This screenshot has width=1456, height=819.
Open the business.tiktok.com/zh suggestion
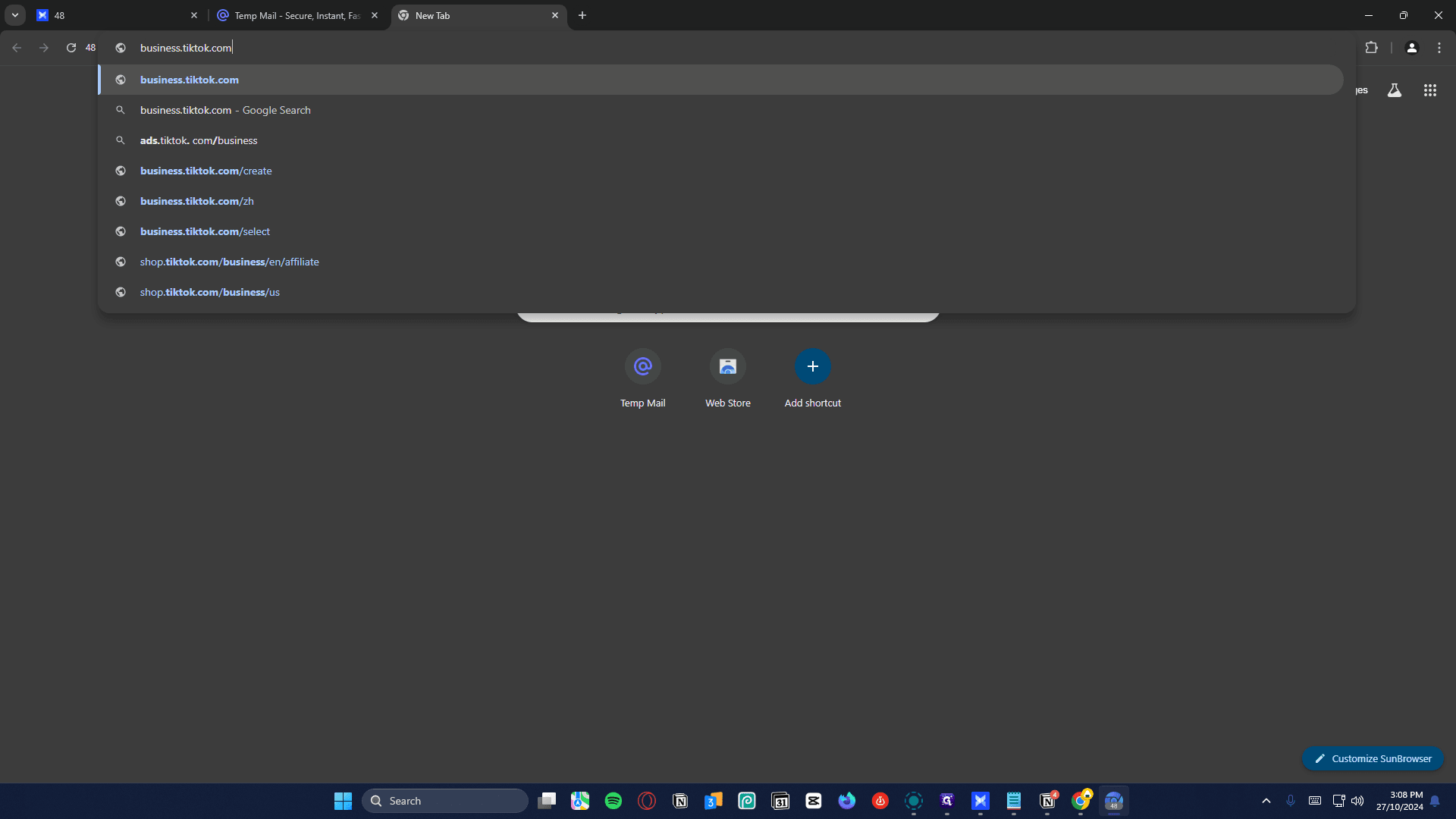point(720,201)
